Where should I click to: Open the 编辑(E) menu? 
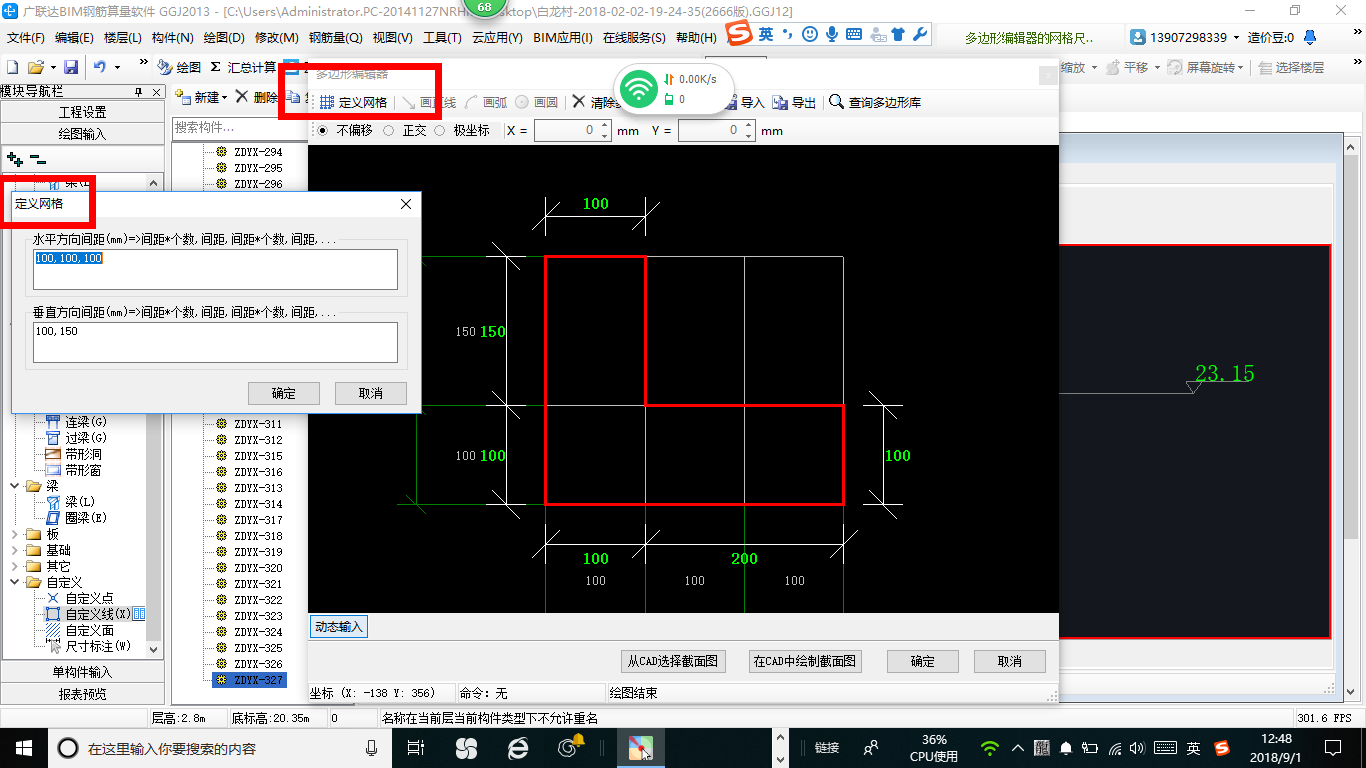[74, 37]
